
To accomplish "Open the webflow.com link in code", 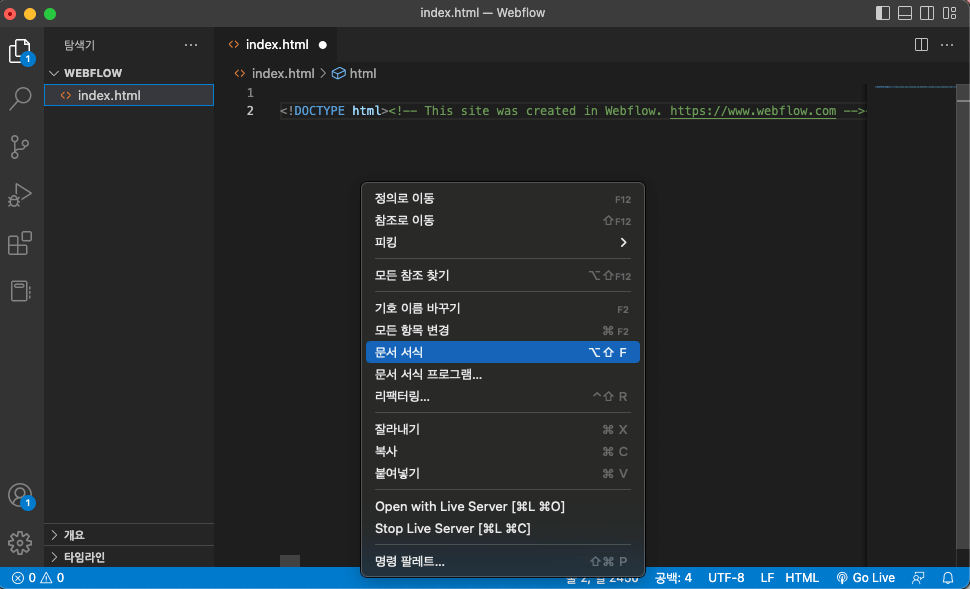I will [753, 111].
